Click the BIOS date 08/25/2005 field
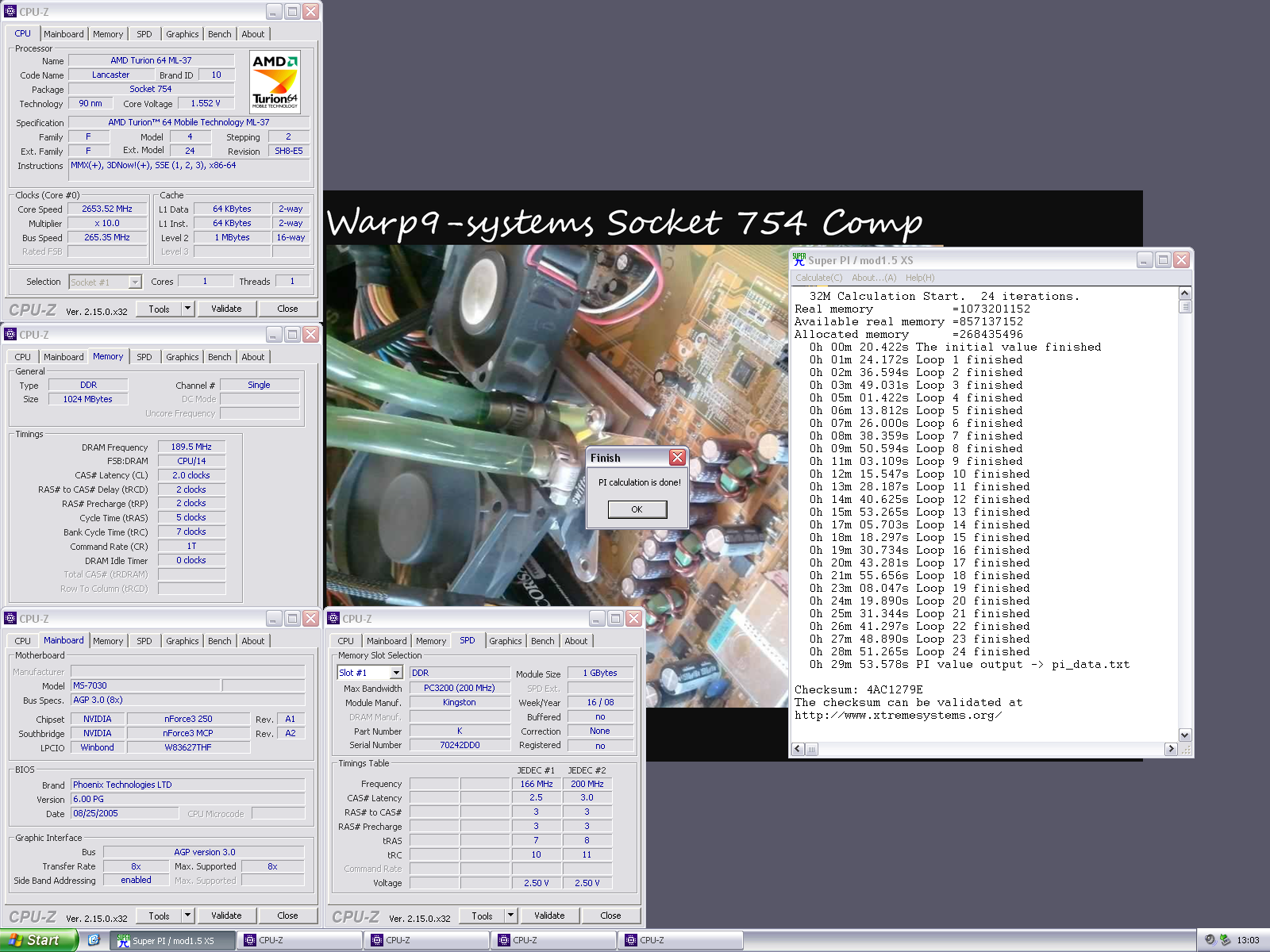The width and height of the screenshot is (1270, 952). (125, 813)
